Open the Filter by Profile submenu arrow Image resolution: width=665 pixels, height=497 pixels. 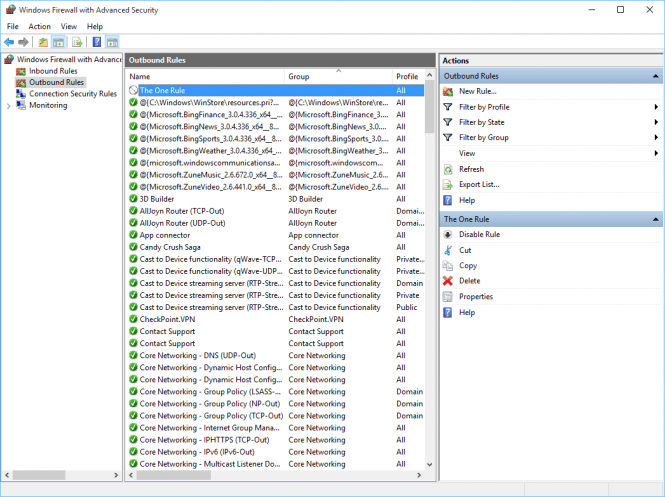pos(656,107)
